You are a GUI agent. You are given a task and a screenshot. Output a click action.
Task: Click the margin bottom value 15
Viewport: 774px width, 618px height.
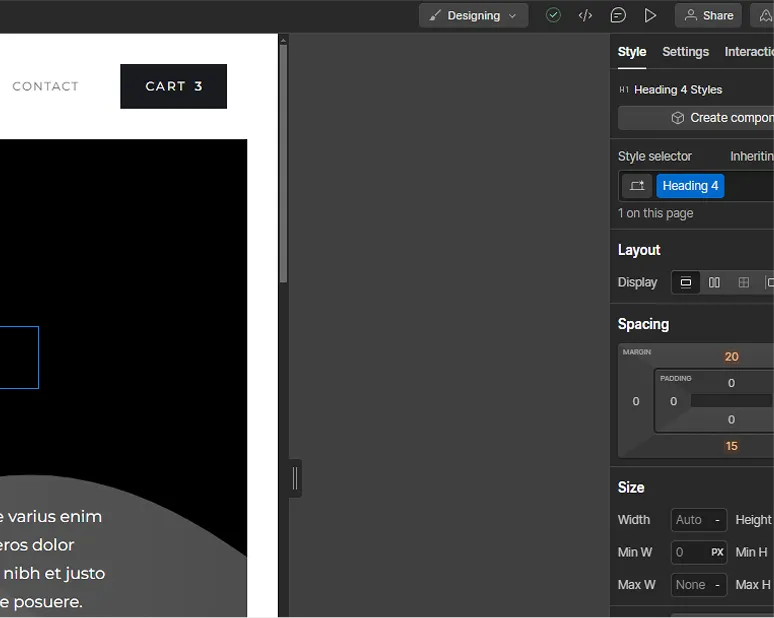732,446
